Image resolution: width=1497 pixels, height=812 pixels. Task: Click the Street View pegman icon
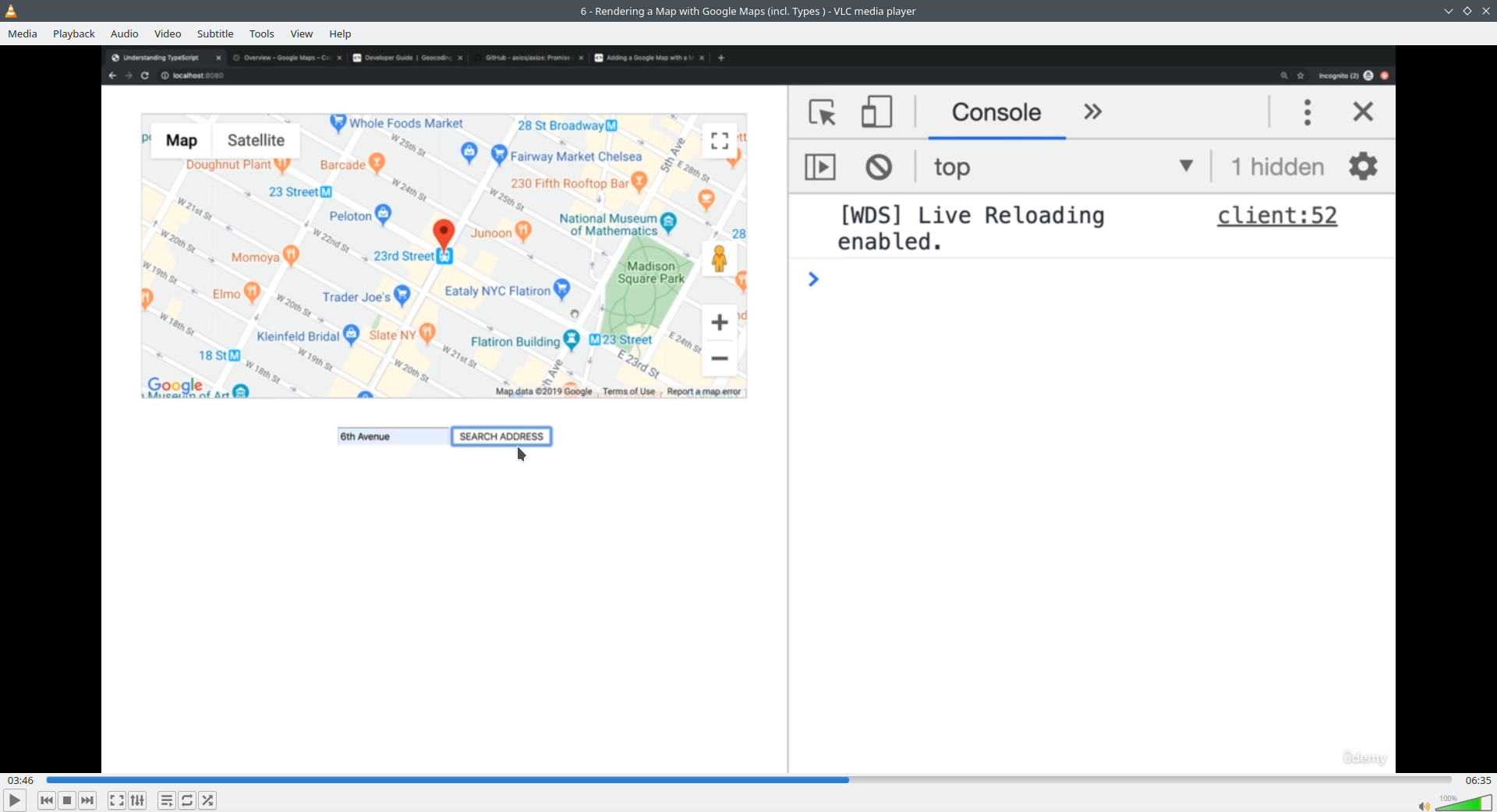click(720, 259)
